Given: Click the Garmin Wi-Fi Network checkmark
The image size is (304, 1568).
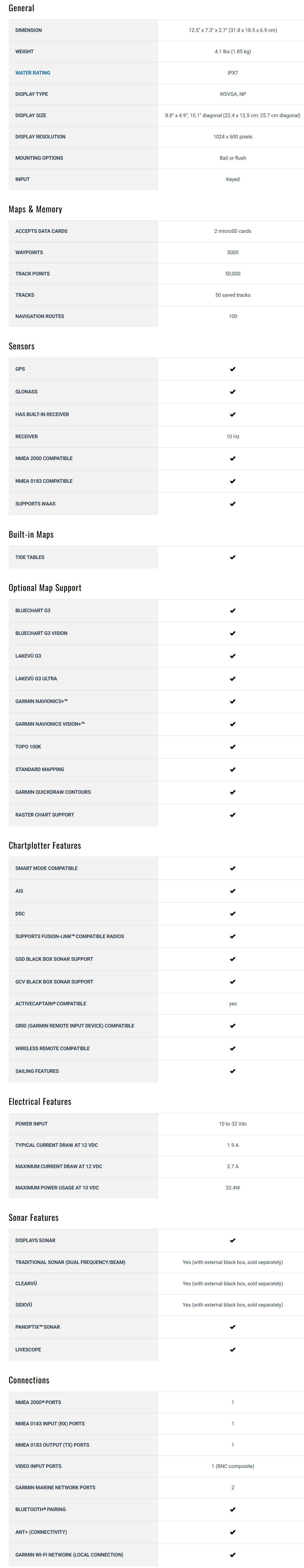Looking at the screenshot, I should coord(233,1555).
